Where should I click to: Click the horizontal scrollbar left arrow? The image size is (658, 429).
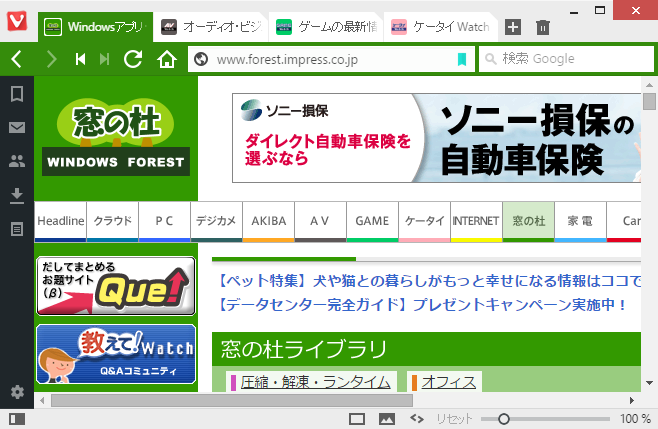tap(42, 400)
